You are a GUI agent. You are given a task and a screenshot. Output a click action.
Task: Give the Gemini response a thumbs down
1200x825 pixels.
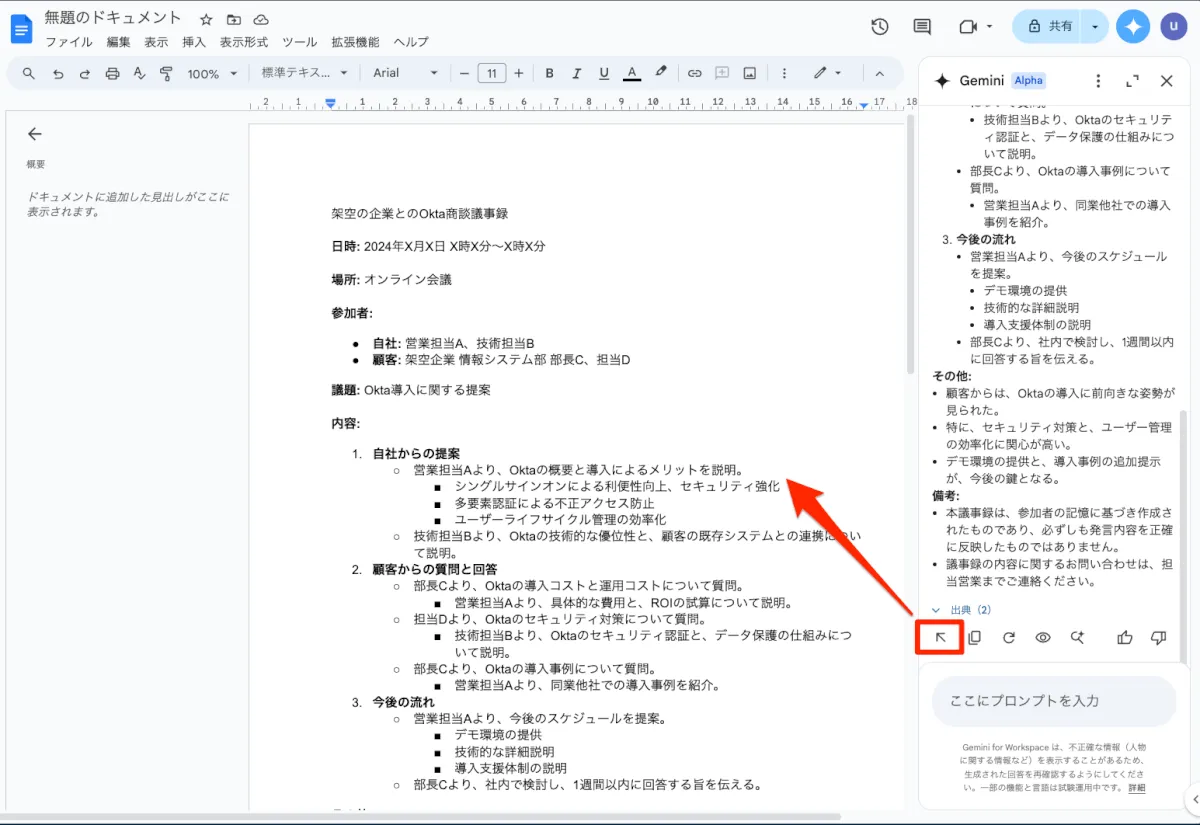[x=1159, y=638]
